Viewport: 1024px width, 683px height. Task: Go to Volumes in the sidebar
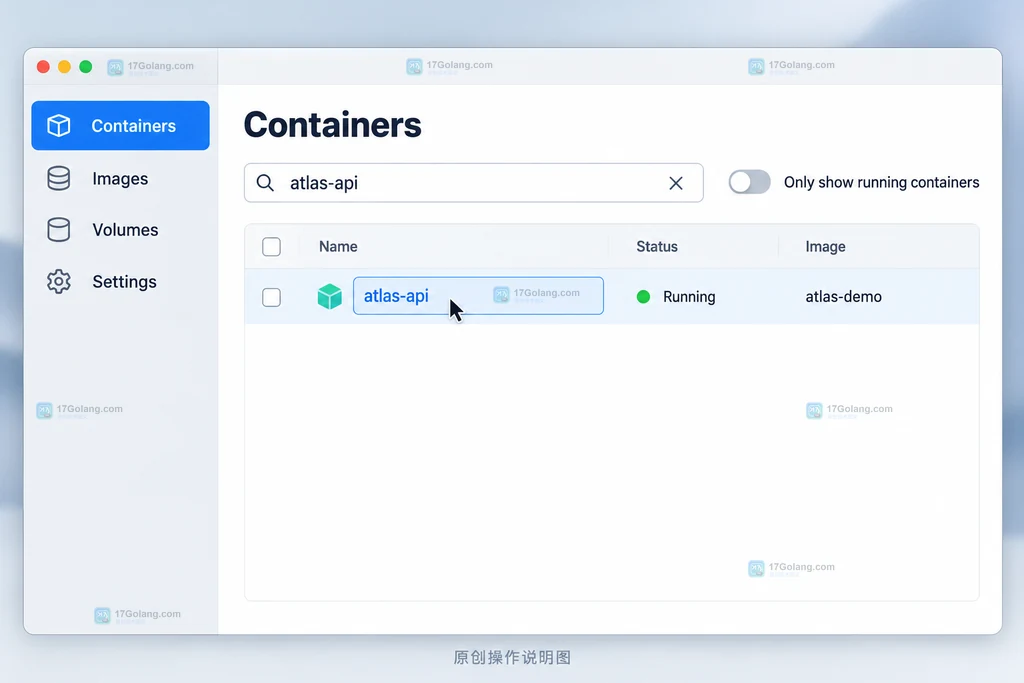[120, 230]
